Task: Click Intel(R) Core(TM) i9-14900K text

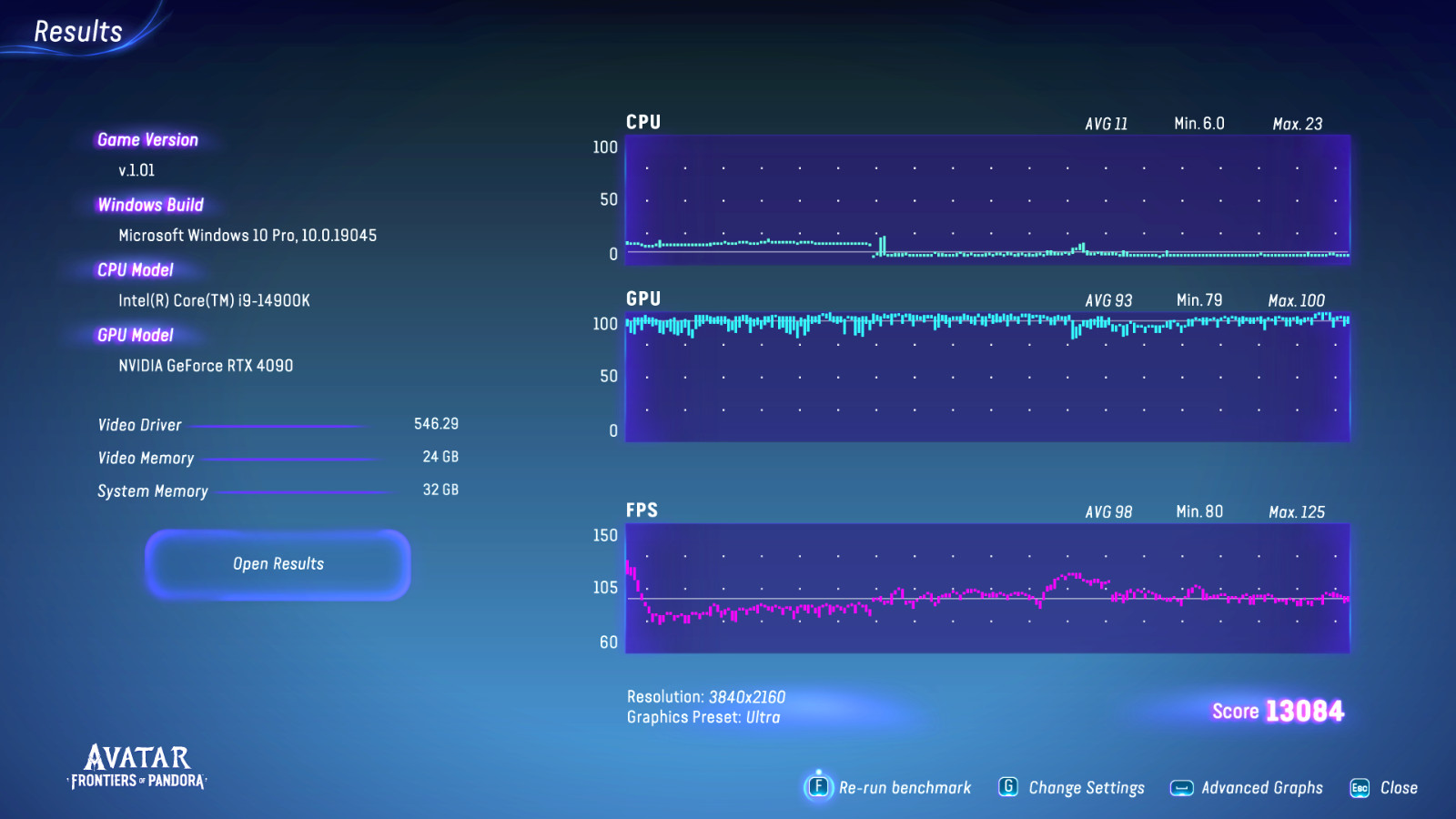Action: pos(214,300)
